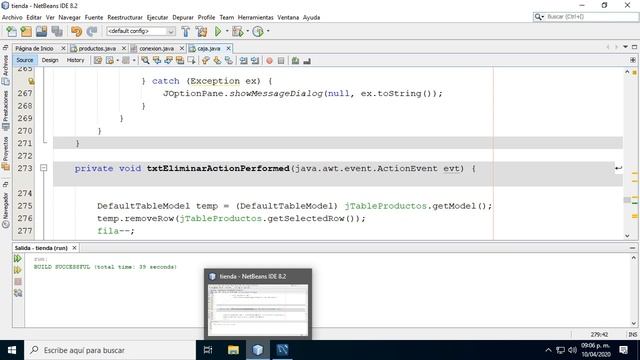Switch to Página de Inicio tab
This screenshot has width=640, height=360.
34,48
